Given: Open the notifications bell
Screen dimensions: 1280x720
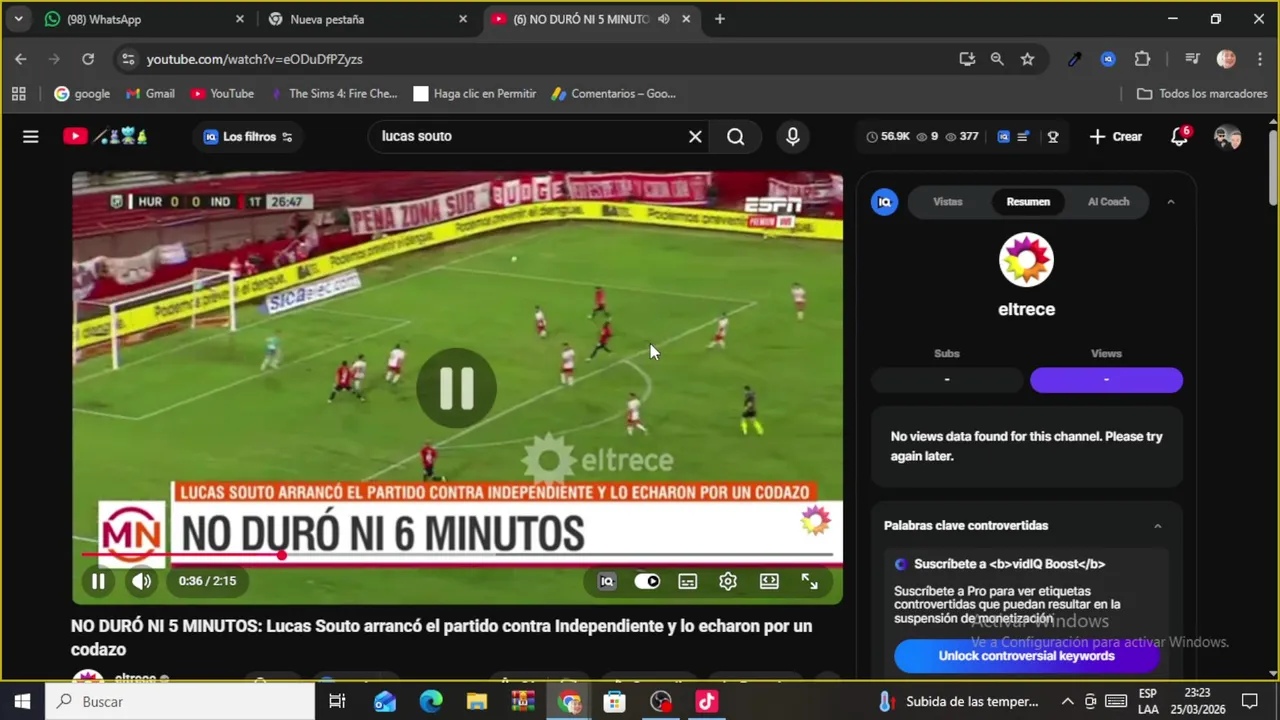Looking at the screenshot, I should click(x=1180, y=137).
